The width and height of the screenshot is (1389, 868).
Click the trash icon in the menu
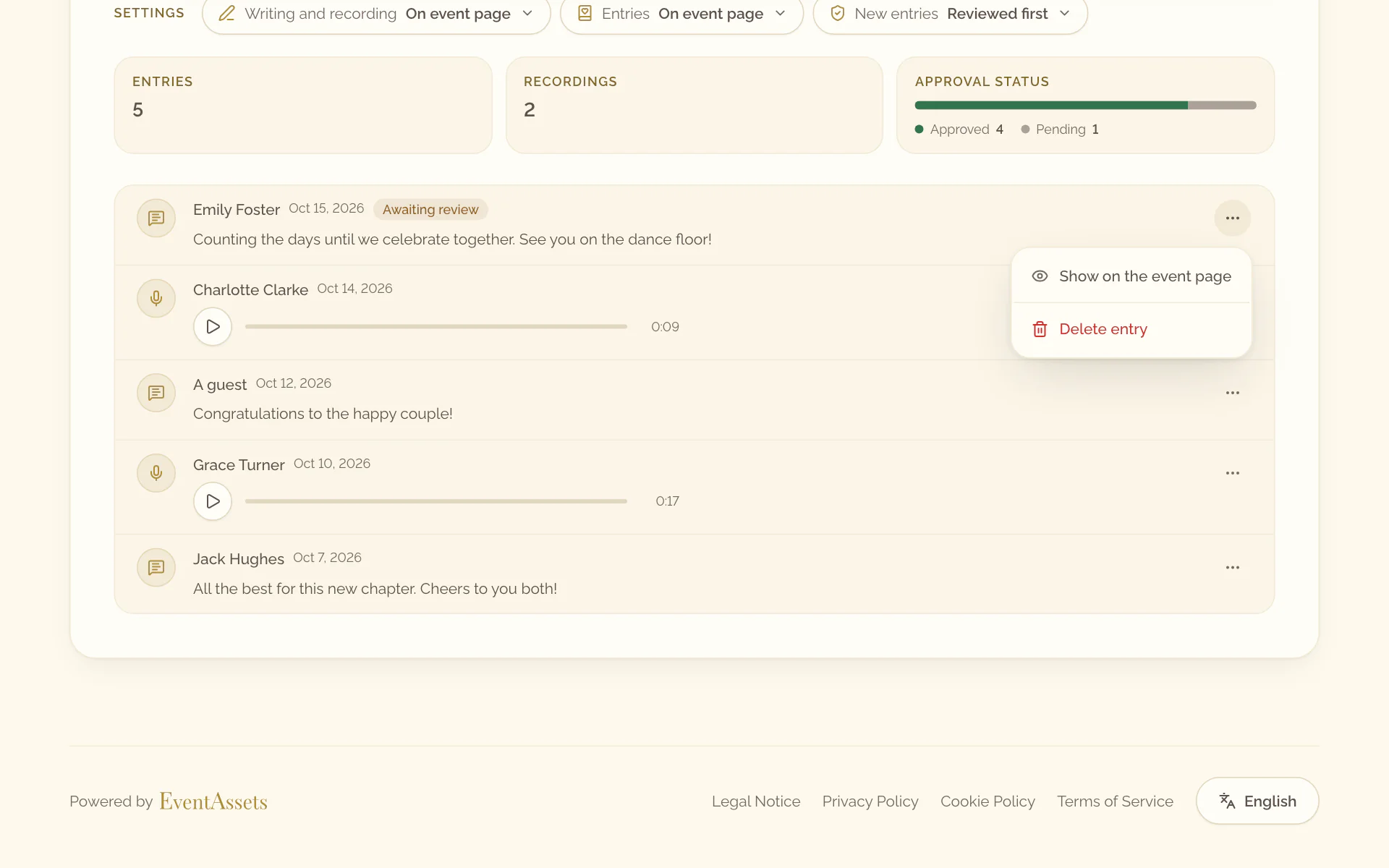1040,329
